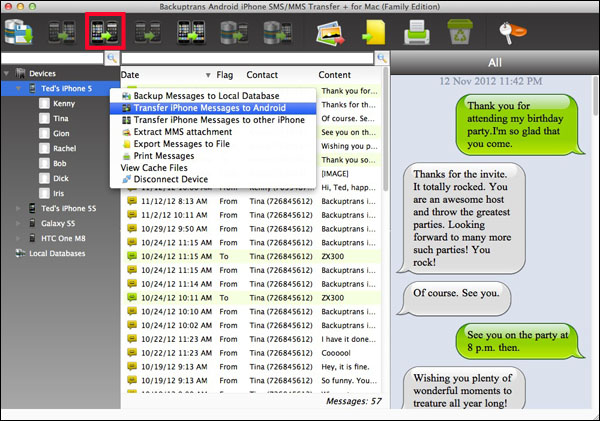Click the Extract MMS attachment photo icon

pyautogui.click(x=330, y=33)
